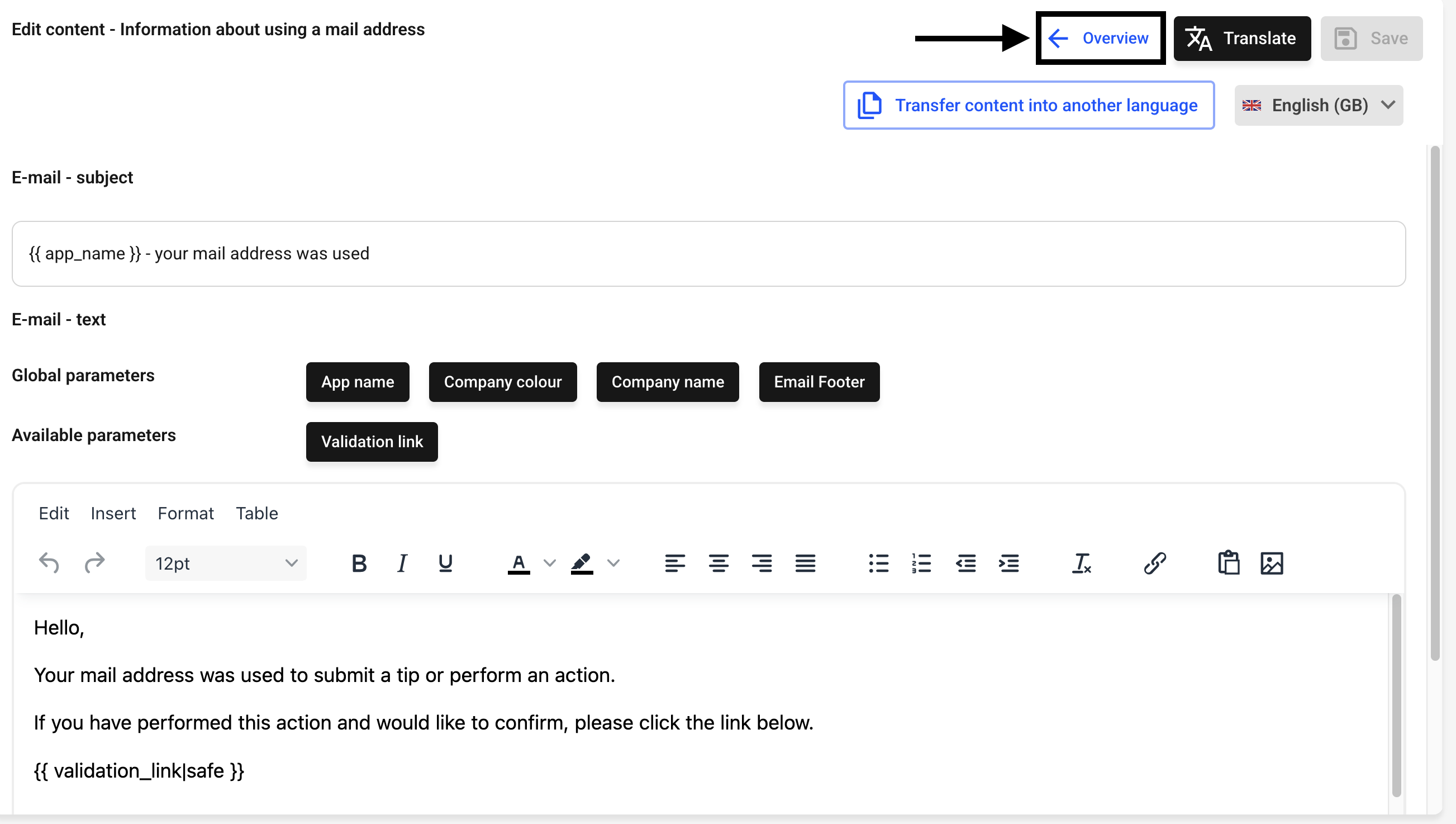Insert a link using the chain icon
The width and height of the screenshot is (1456, 824).
1155,563
